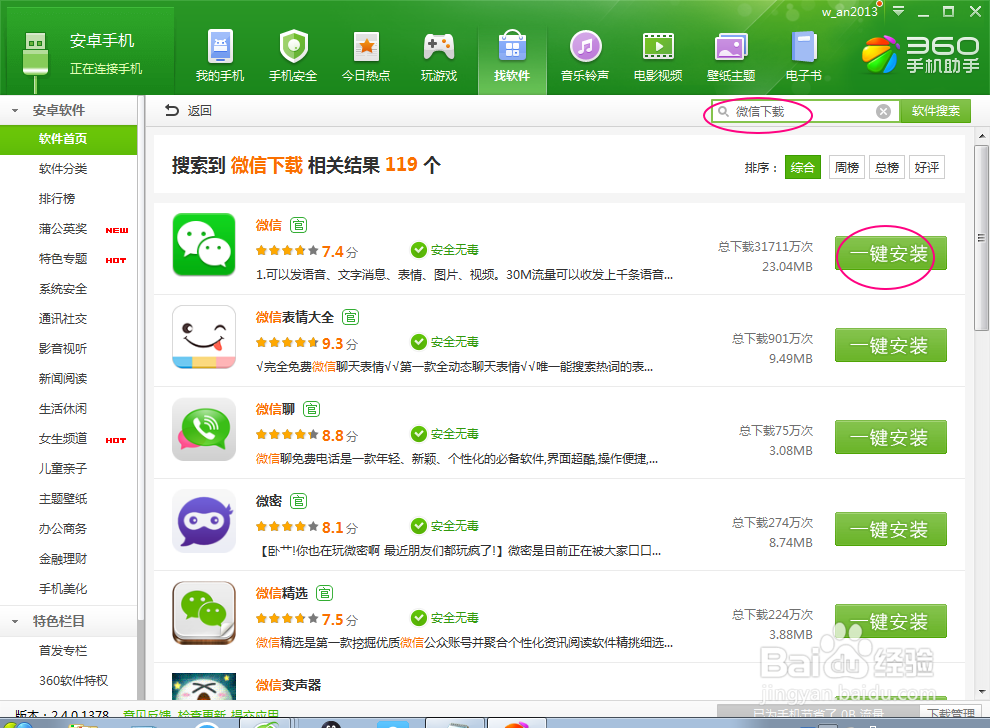Click the 360手机助手 logo
The image size is (990, 728).
(921, 54)
